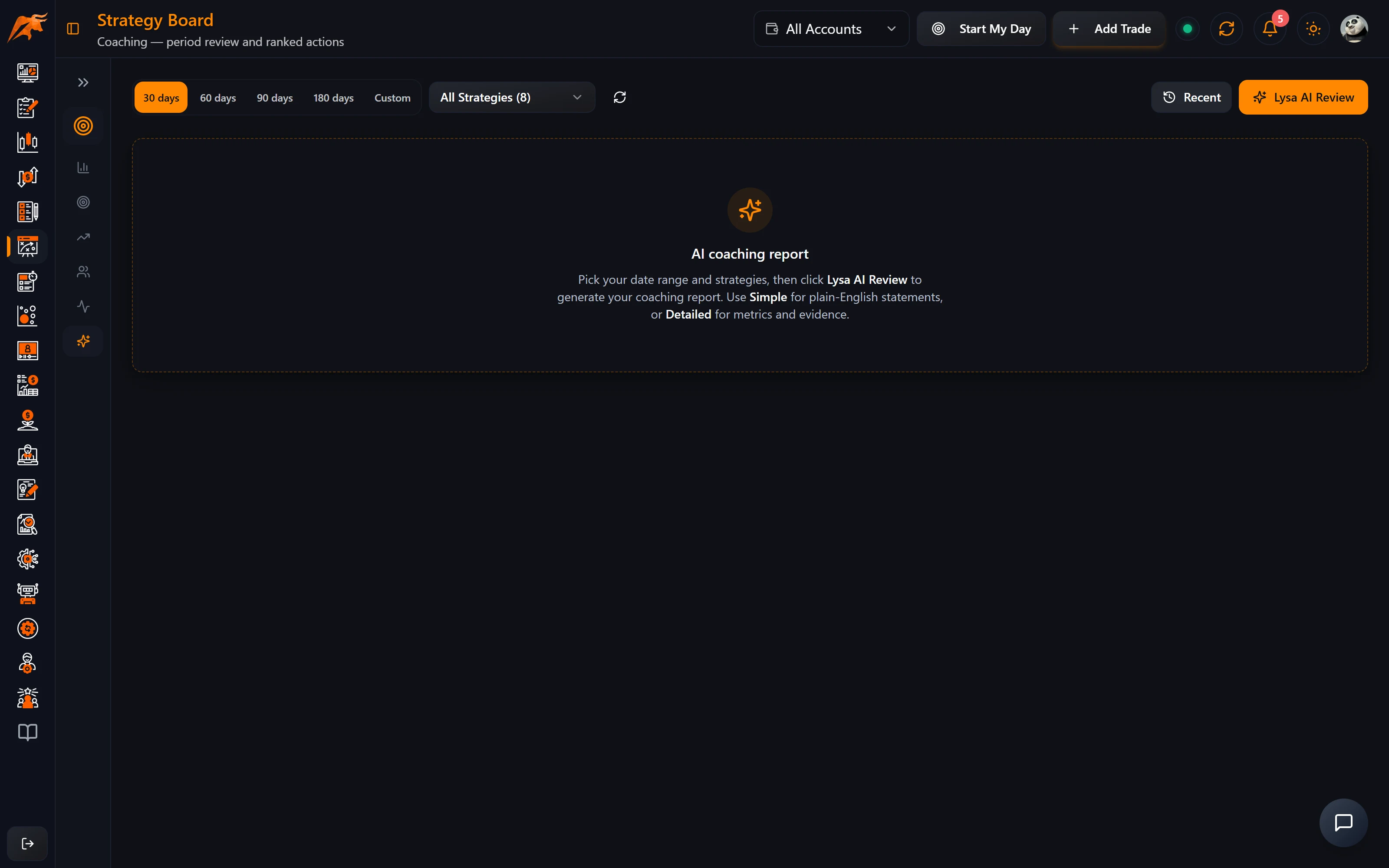1389x868 pixels.
Task: Open the two-users sub-sidebar icon
Action: click(x=83, y=272)
